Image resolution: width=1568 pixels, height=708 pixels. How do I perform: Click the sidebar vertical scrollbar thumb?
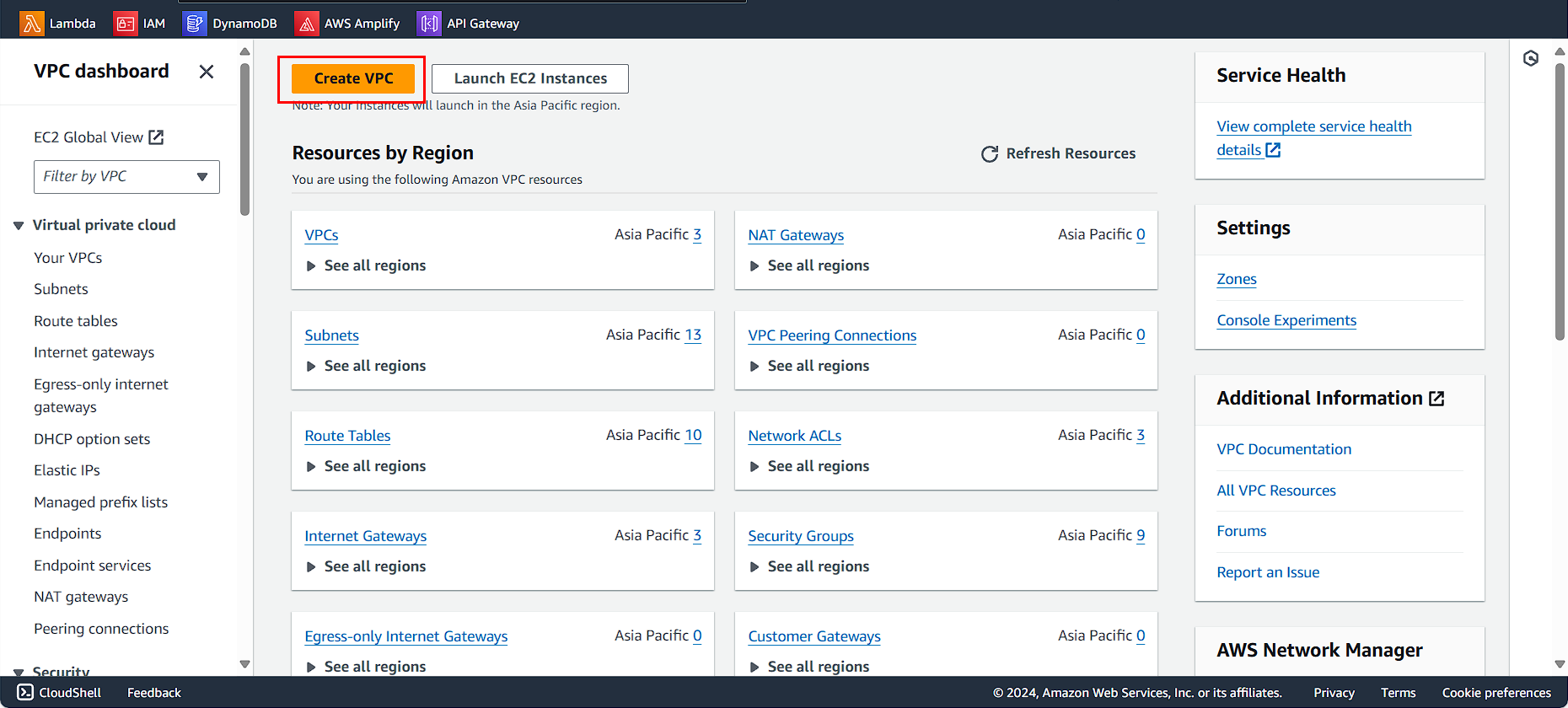244,139
